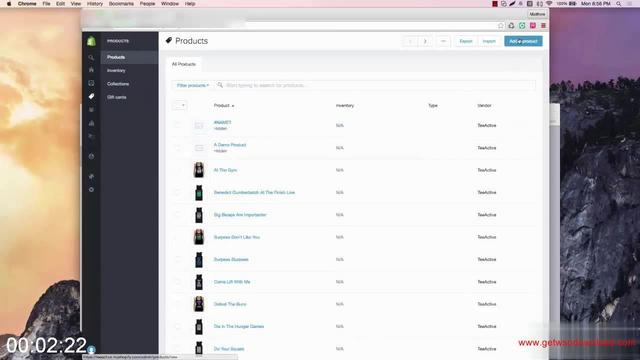Tick checkbox for Defeat The Burn row
The width and height of the screenshot is (640, 360).
177,304
